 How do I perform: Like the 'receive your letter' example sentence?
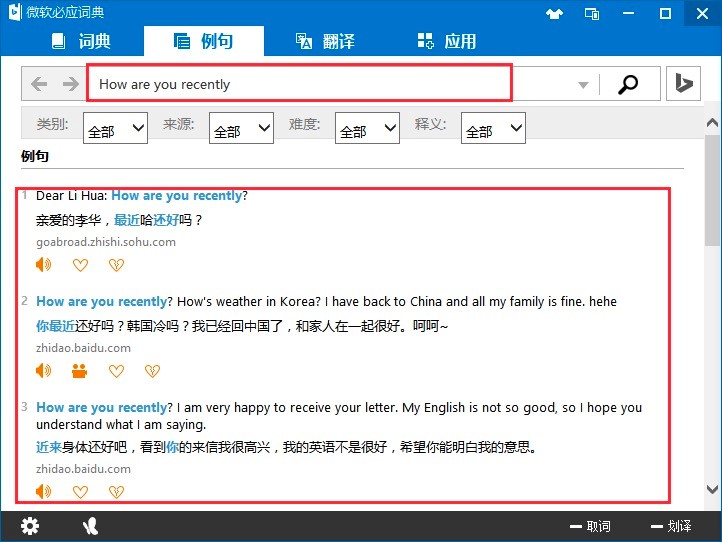click(x=80, y=492)
